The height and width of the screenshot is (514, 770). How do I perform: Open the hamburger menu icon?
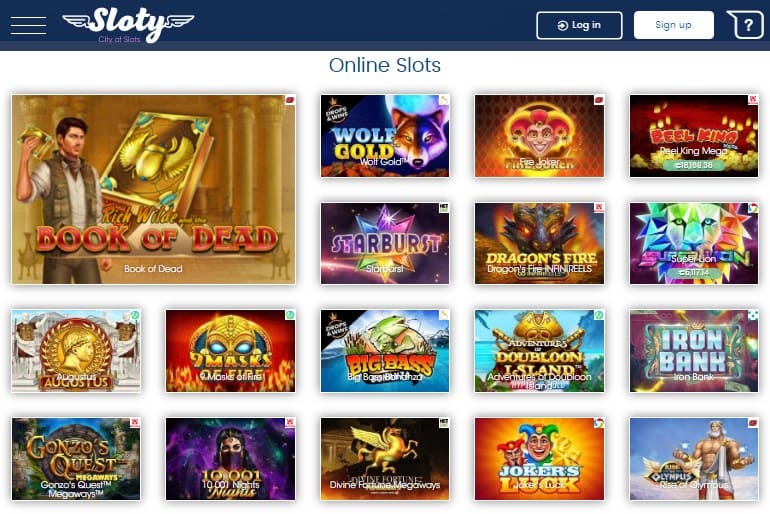click(x=28, y=25)
